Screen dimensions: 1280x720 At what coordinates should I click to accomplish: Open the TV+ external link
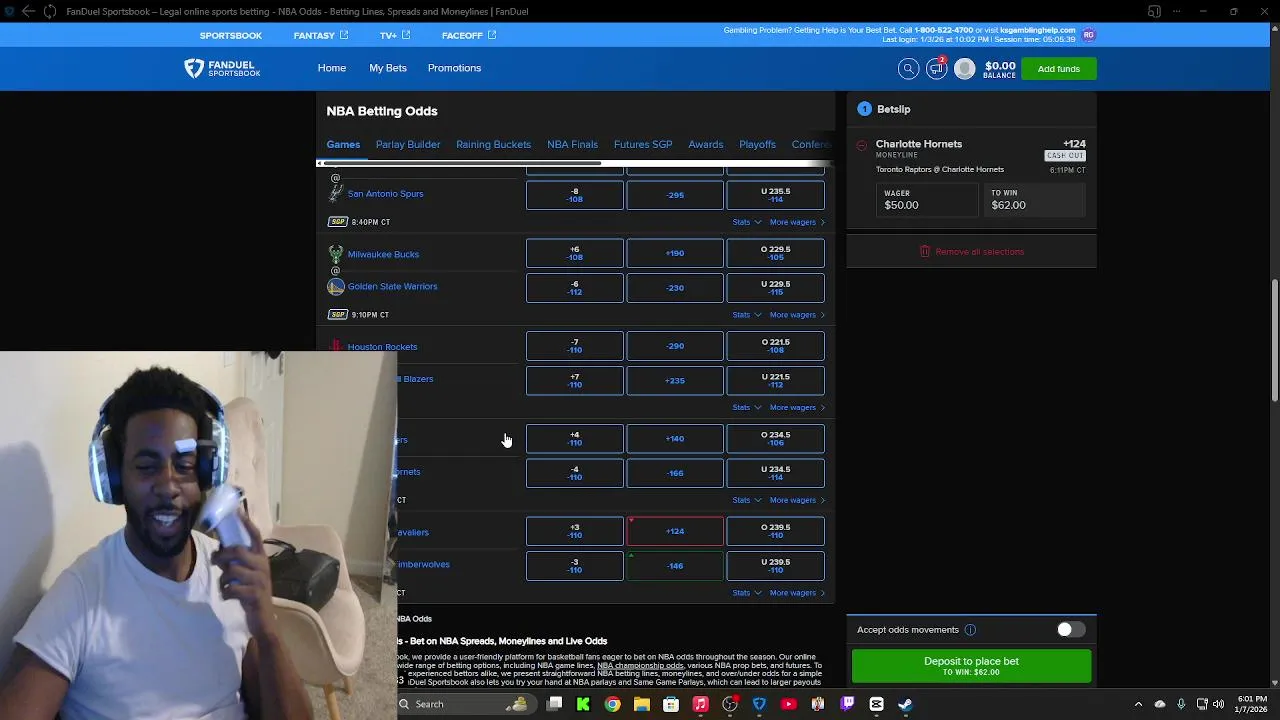pos(395,35)
